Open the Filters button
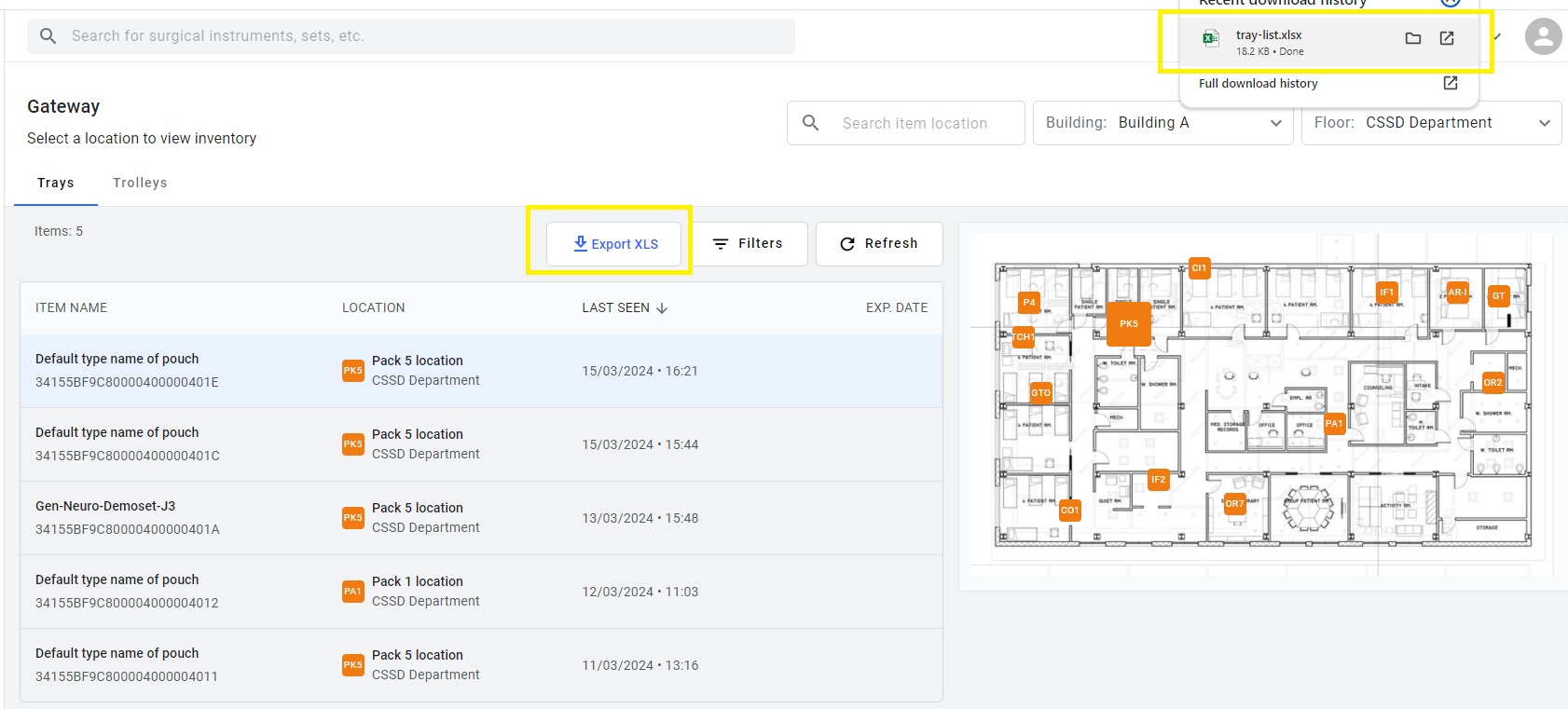Viewport: 1568px width, 709px height. coord(749,244)
